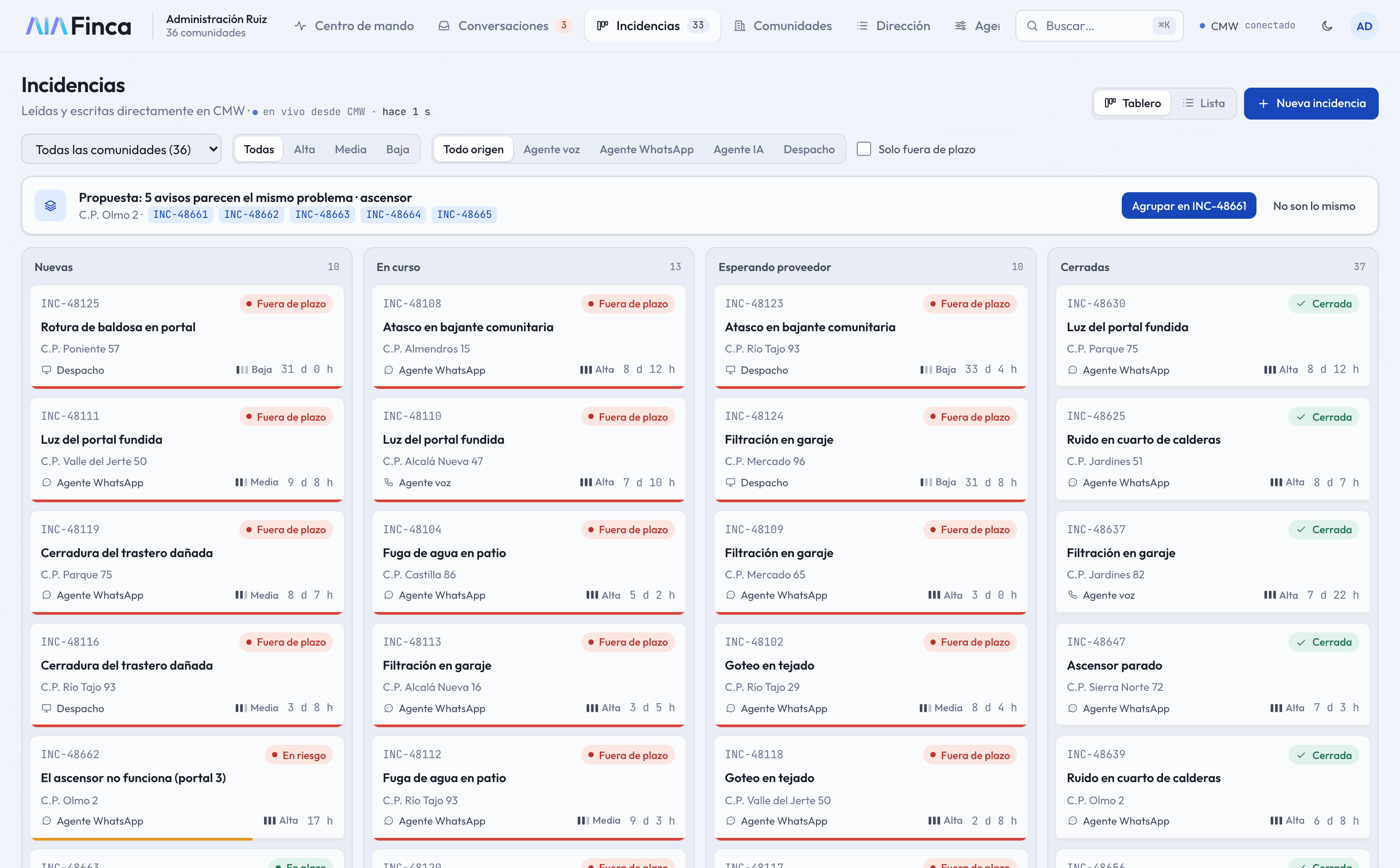Click Agrupar en INC-48661 button

point(1189,205)
